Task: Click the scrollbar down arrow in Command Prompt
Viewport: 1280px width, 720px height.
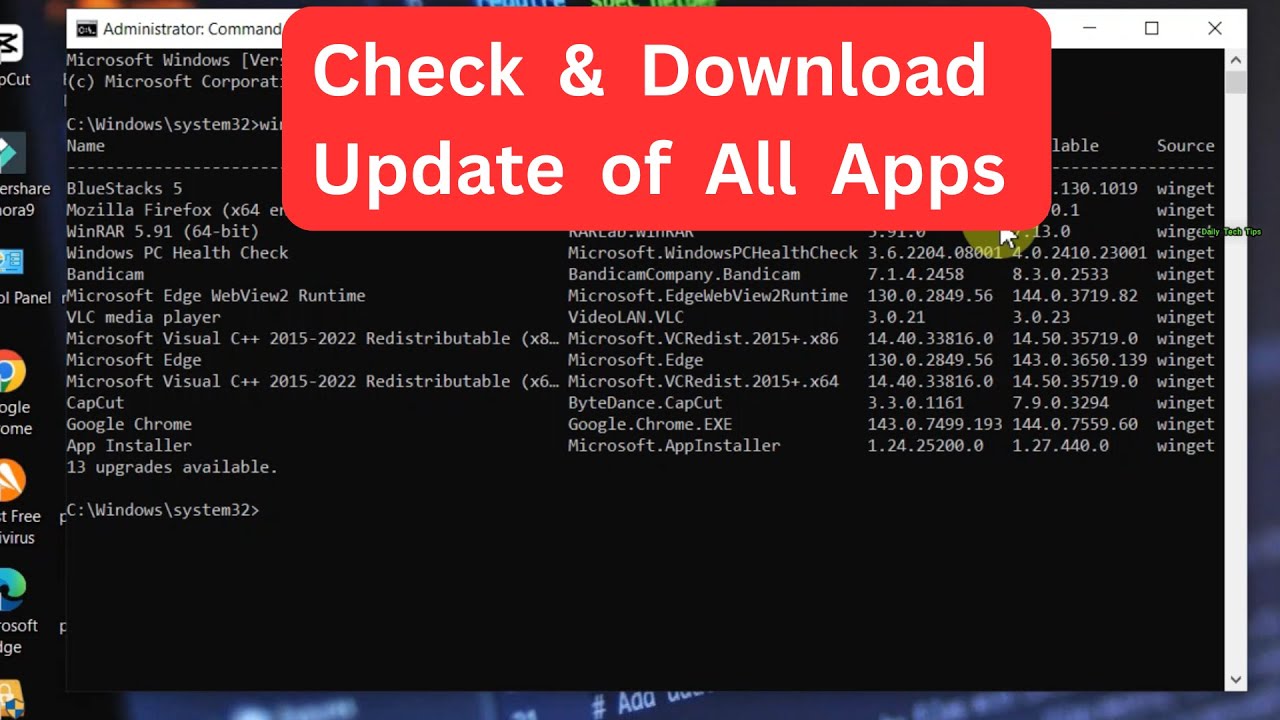Action: click(1236, 680)
